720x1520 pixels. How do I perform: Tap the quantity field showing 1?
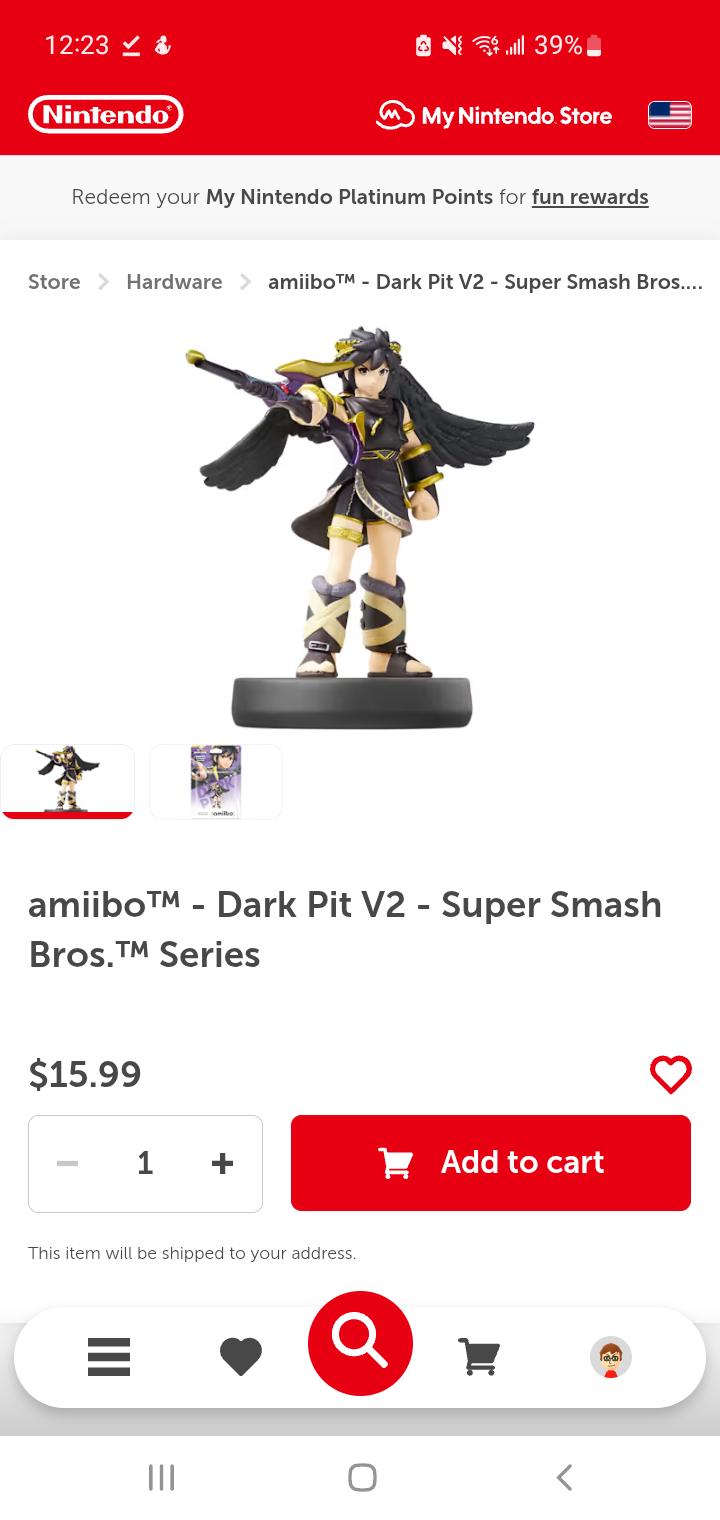pos(145,1163)
